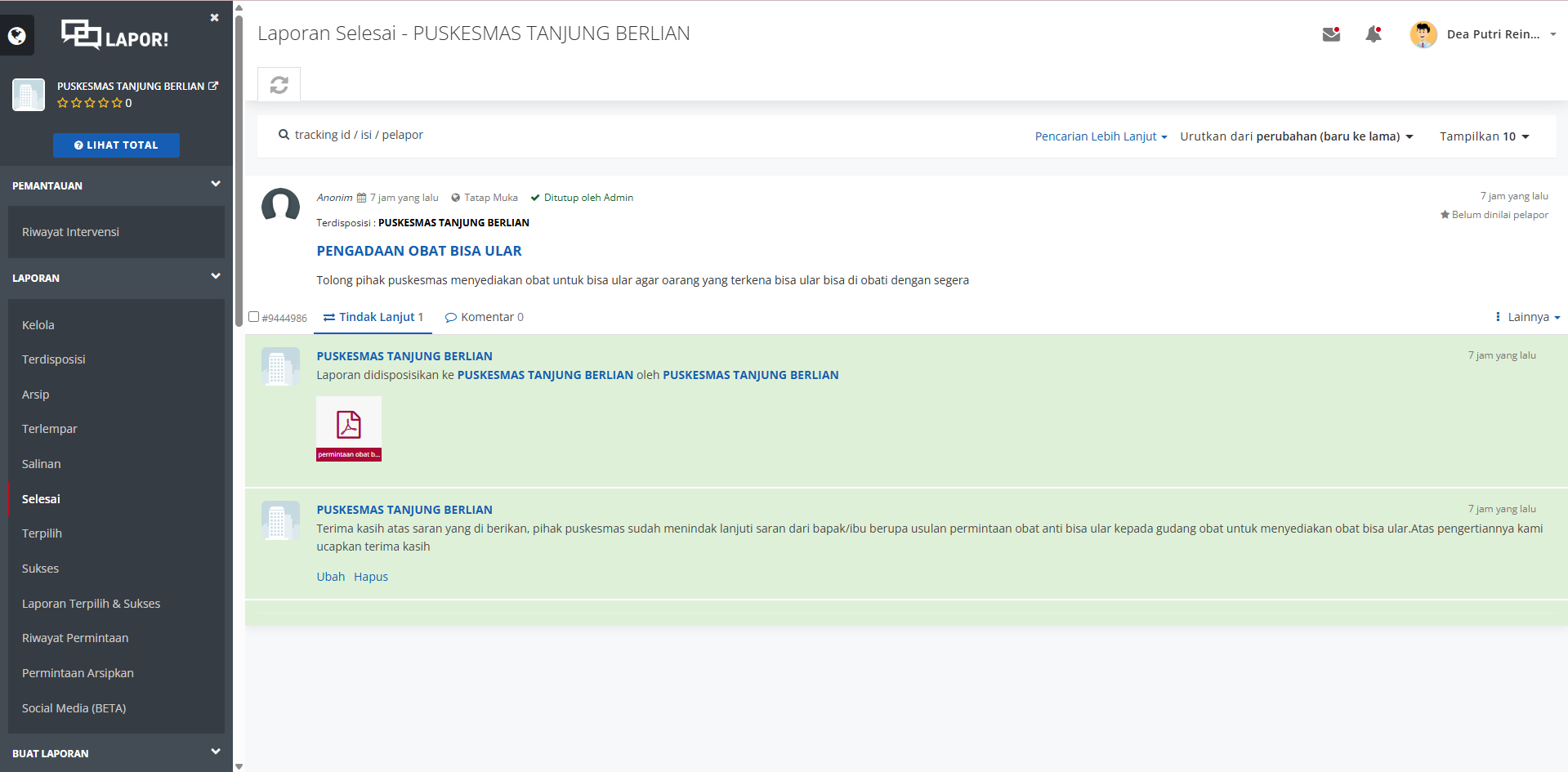Collapse the PEMANTAUAN sidebar section
Image resolution: width=1568 pixels, height=772 pixels.
coord(215,185)
